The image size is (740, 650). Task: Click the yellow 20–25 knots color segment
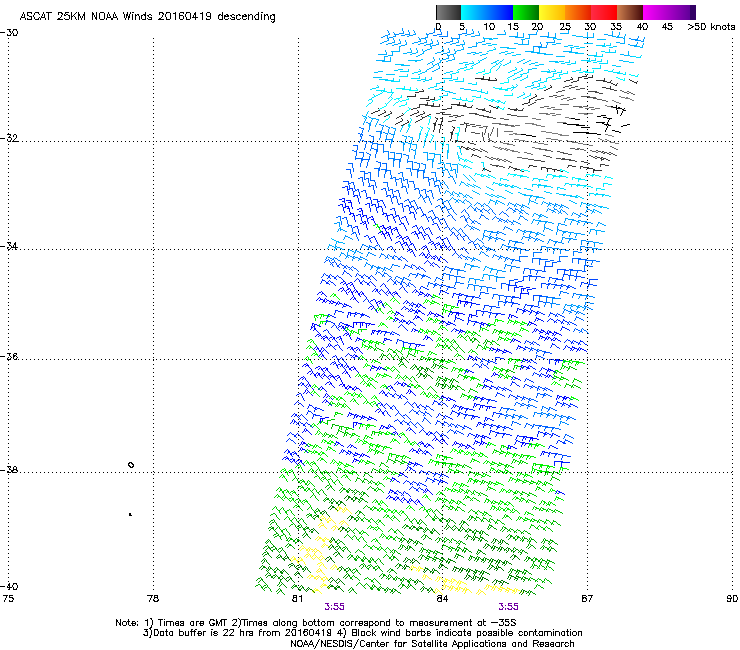pos(552,12)
